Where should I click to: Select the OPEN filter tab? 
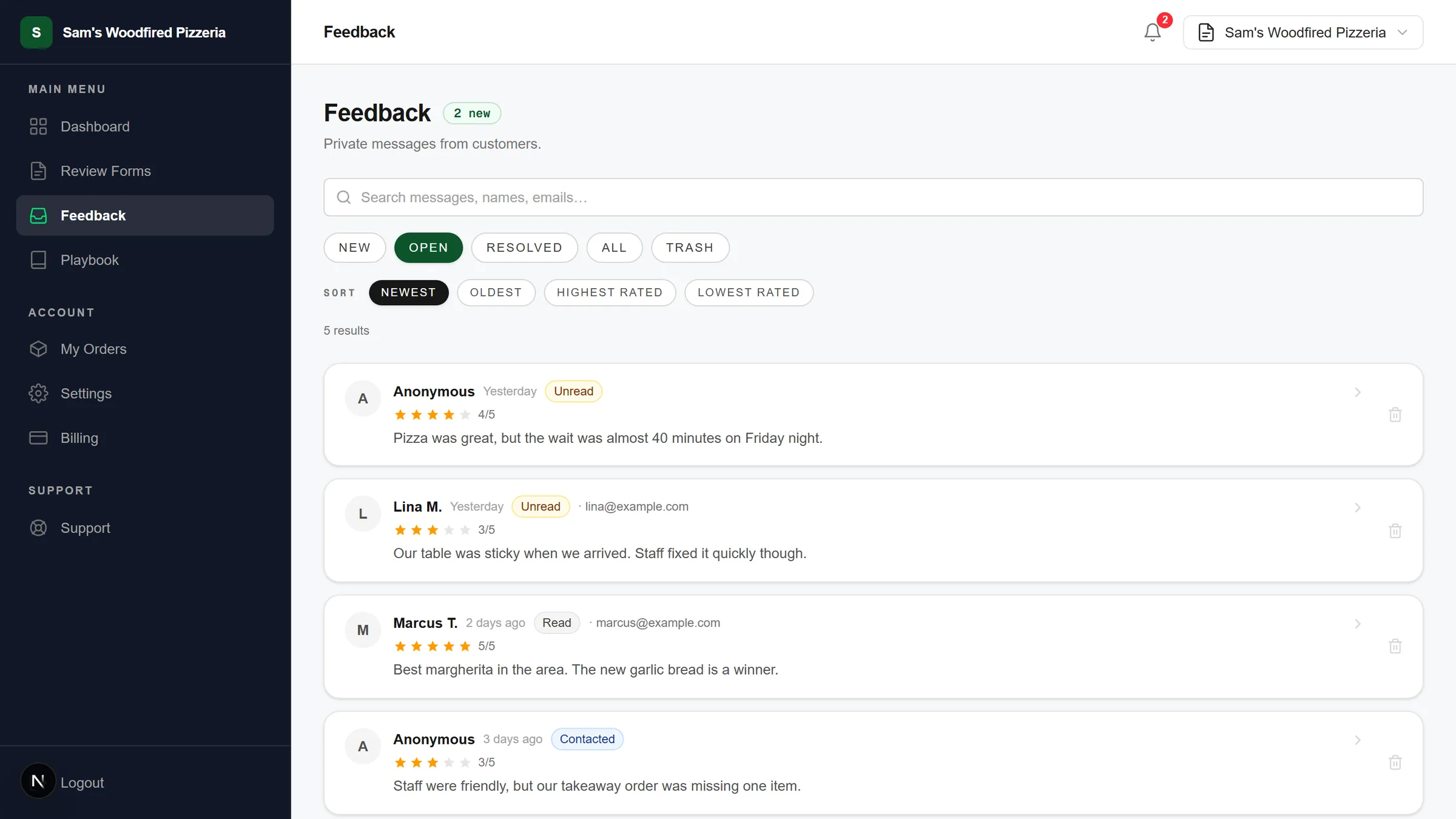(428, 248)
